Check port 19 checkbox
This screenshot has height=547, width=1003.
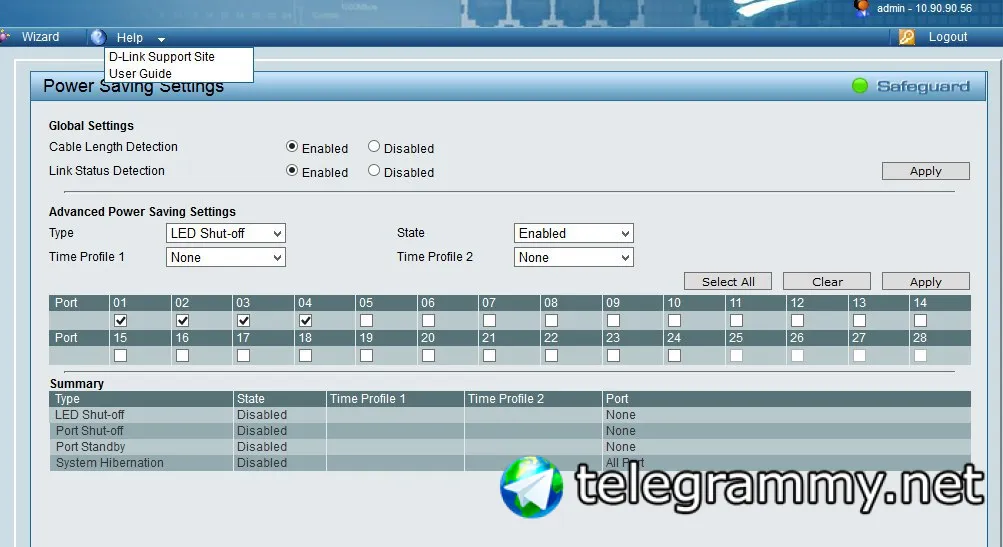click(x=367, y=355)
